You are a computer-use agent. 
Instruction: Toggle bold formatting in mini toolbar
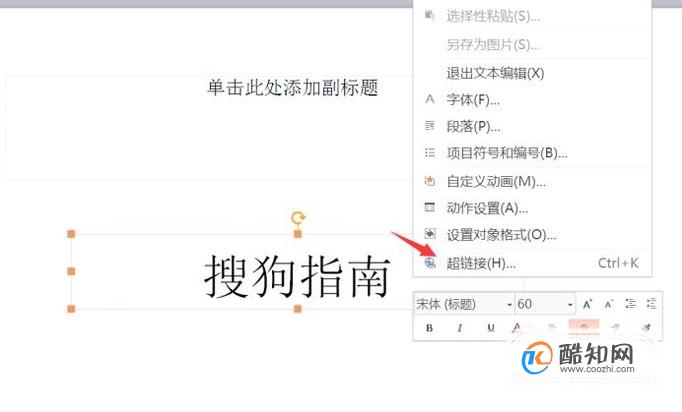[x=429, y=328]
